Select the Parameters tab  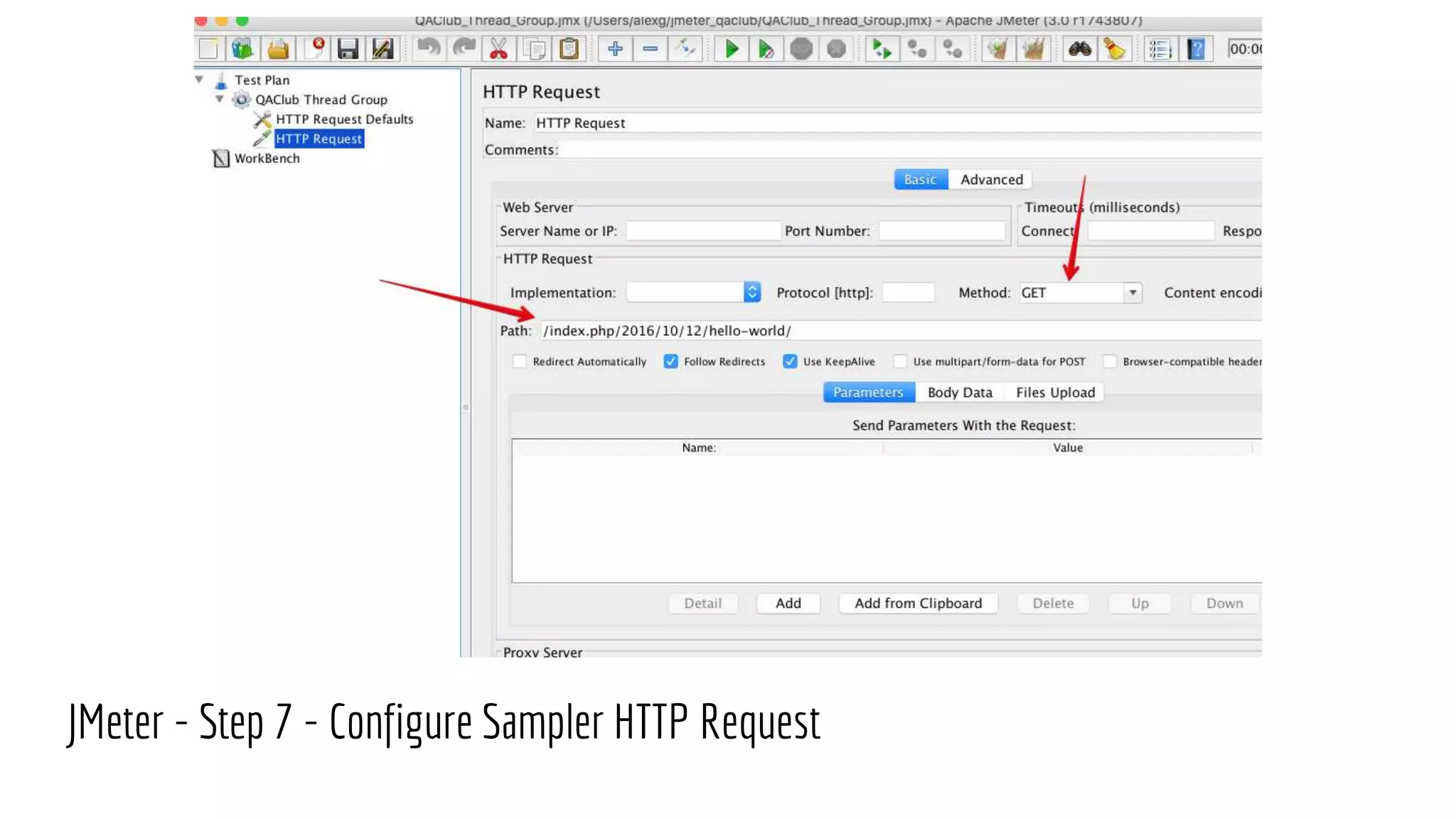point(868,392)
